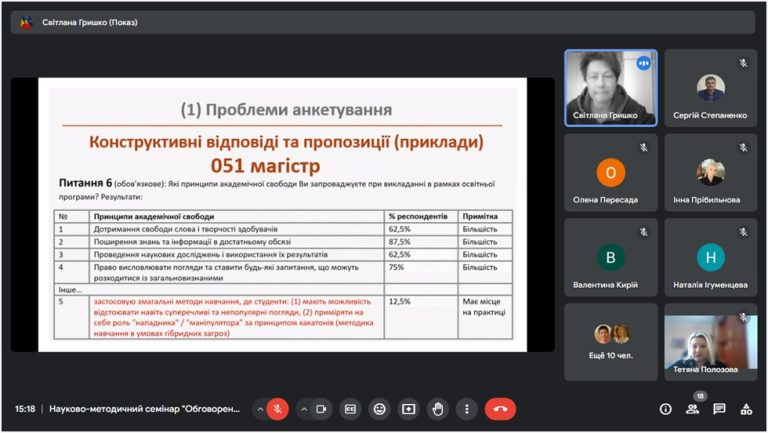The height and width of the screenshot is (433, 768).
Task: Click the speaking indicator on Світлана Гришко tile
Action: point(643,63)
